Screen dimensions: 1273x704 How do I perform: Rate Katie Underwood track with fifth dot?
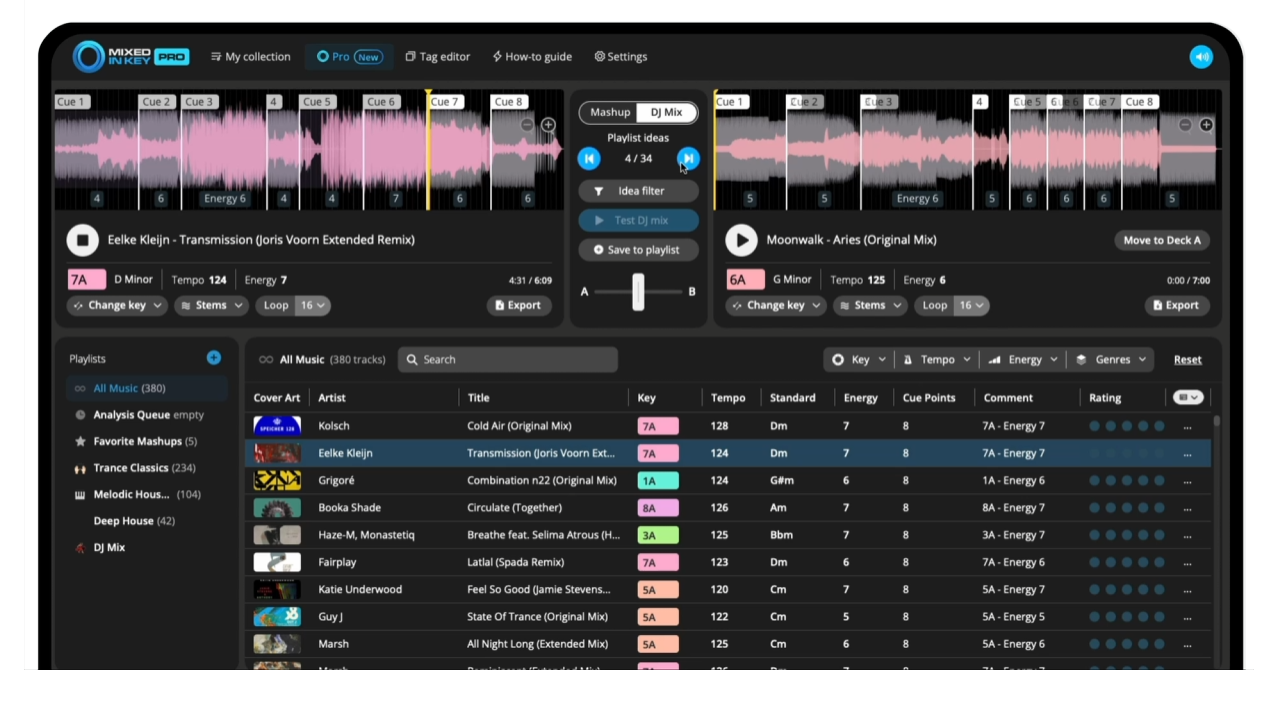(x=1160, y=589)
